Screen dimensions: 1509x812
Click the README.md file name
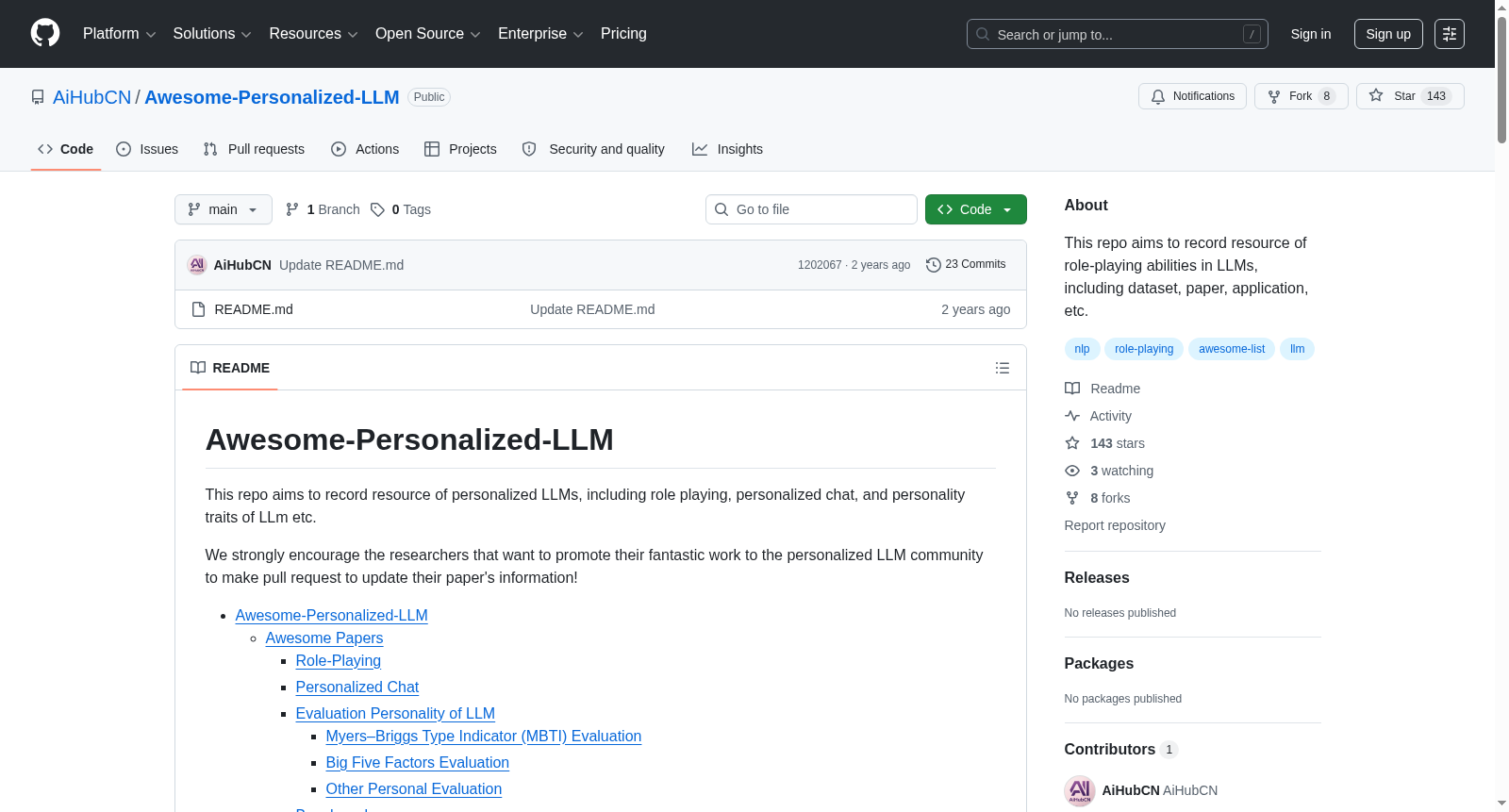click(254, 309)
